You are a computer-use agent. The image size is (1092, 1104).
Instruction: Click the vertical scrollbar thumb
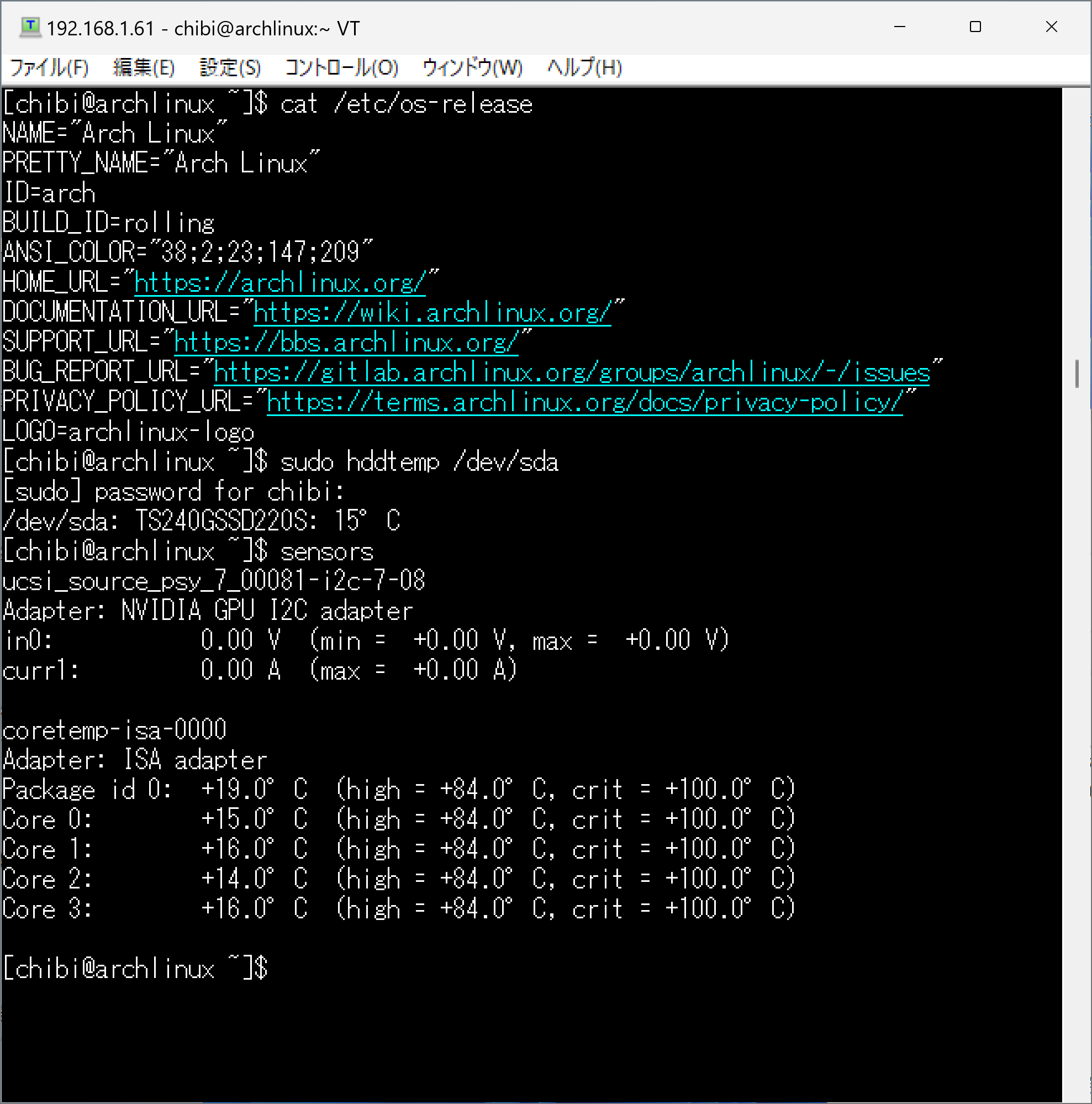(1077, 374)
